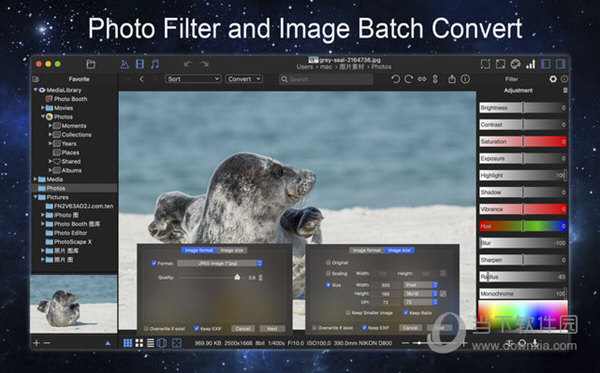The width and height of the screenshot is (600, 373).
Task: Click the histogram bar chart icon
Action: pos(530,64)
